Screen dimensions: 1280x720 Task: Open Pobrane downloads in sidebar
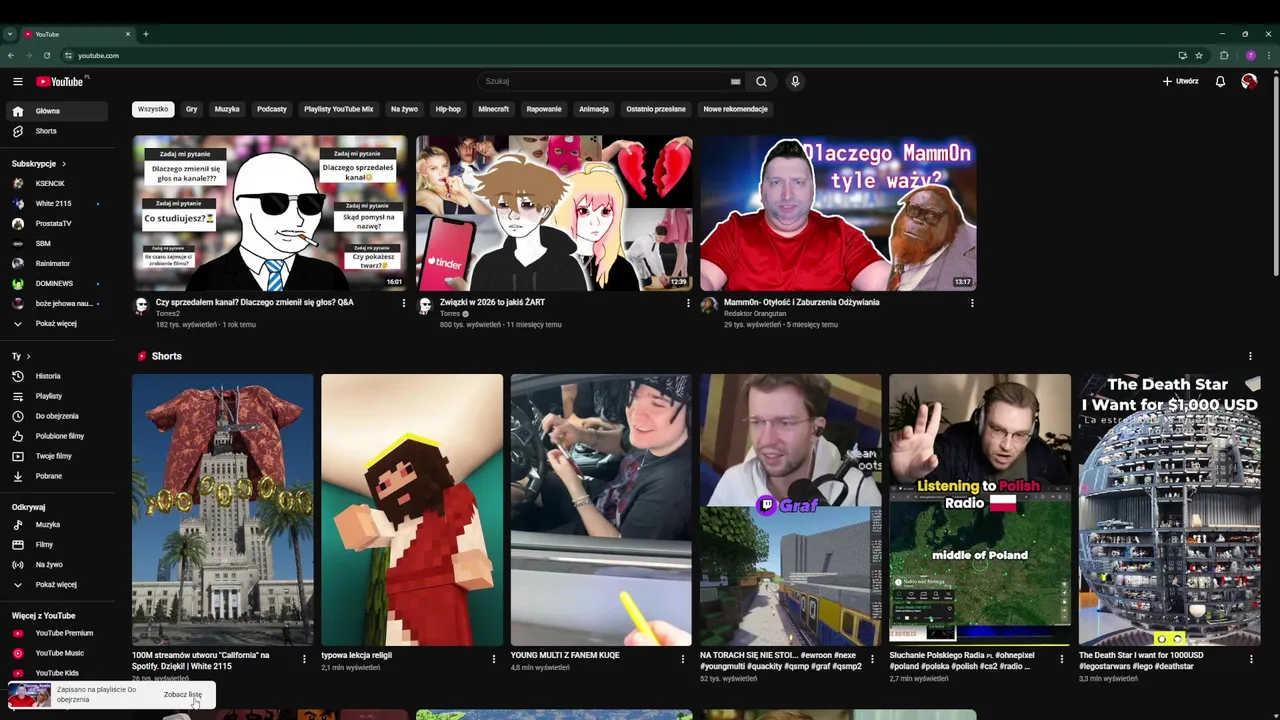click(56, 476)
